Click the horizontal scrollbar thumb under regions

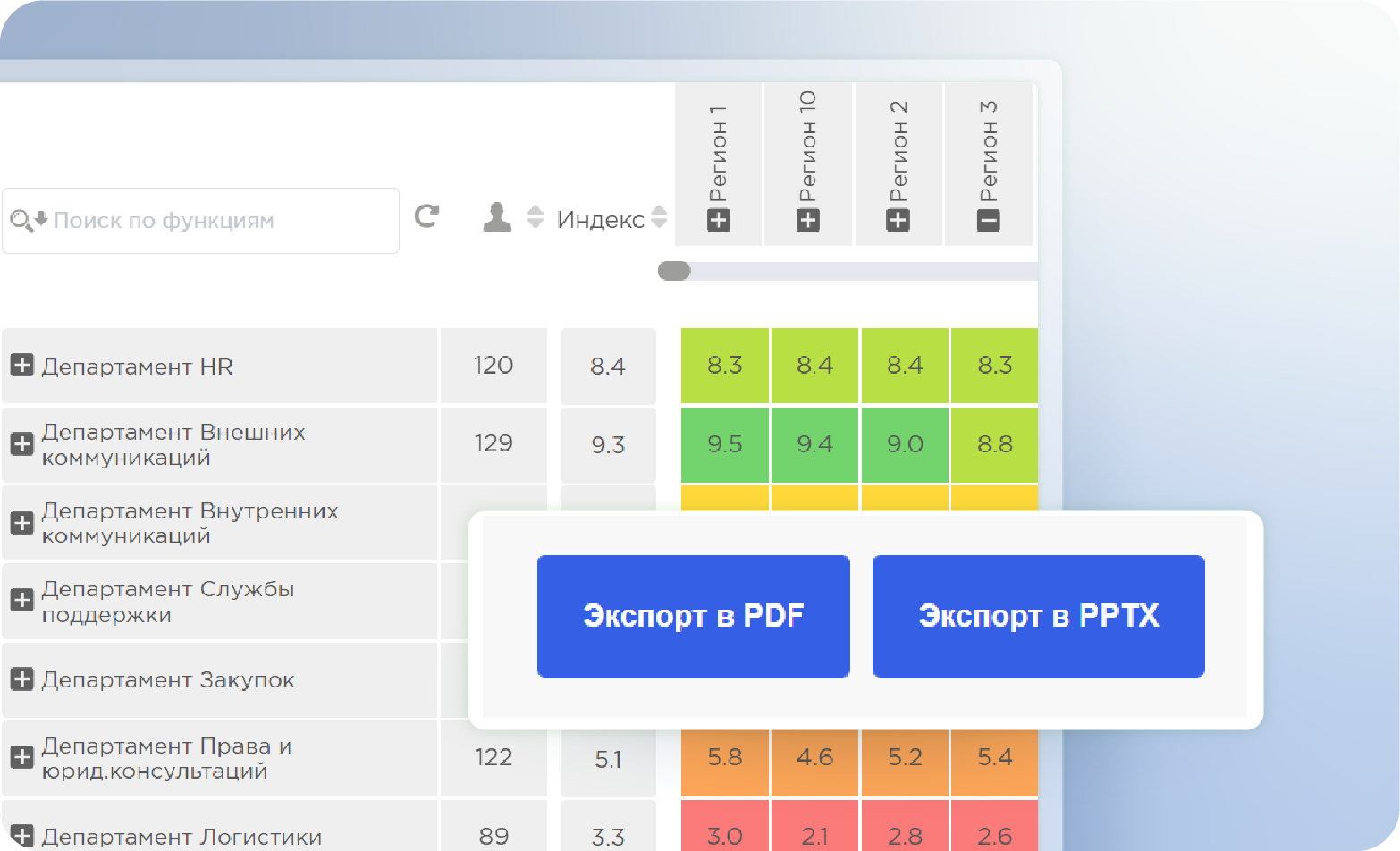coord(674,271)
